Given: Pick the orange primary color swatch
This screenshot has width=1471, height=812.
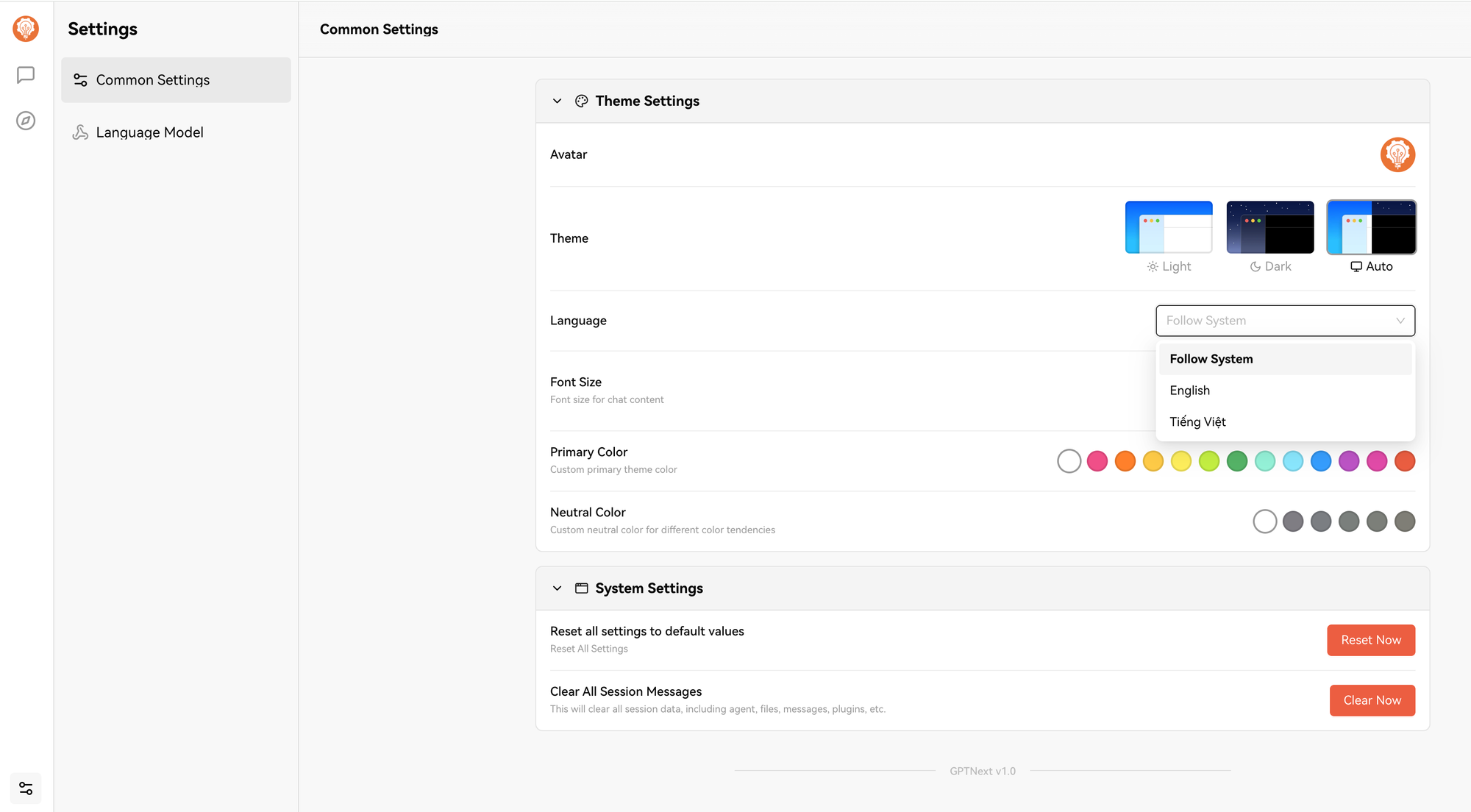Looking at the screenshot, I should coord(1125,461).
